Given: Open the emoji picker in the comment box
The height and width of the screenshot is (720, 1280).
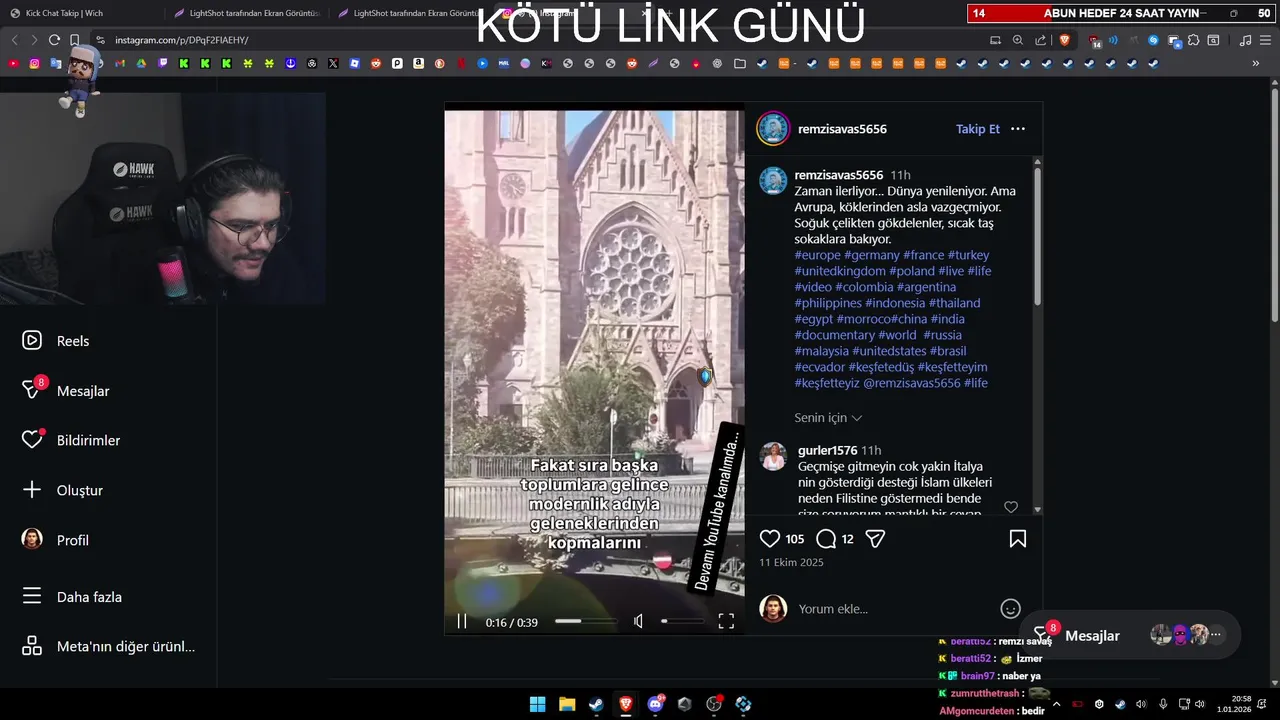Looking at the screenshot, I should tap(1010, 608).
